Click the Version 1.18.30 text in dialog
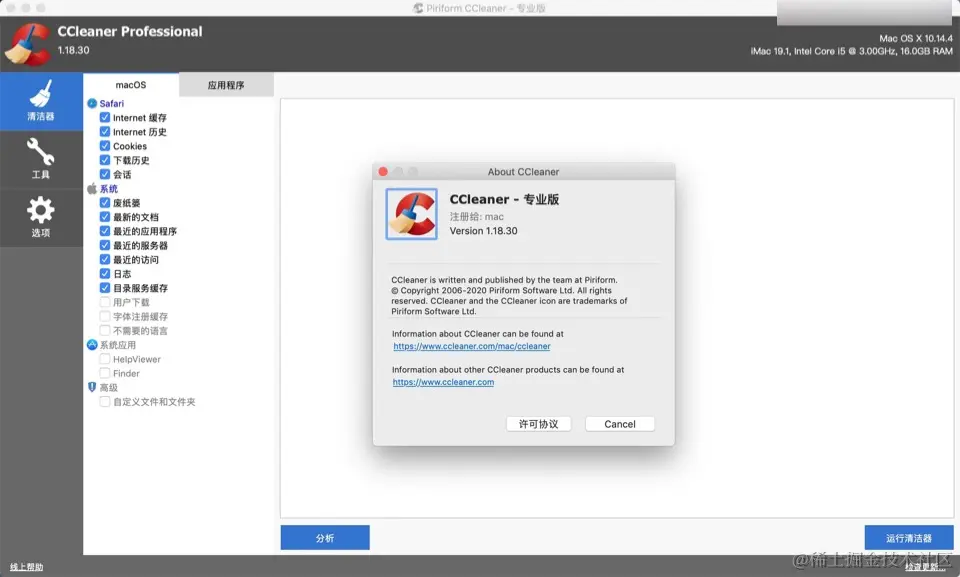Screen dimensions: 960x577 pyautogui.click(x=483, y=231)
